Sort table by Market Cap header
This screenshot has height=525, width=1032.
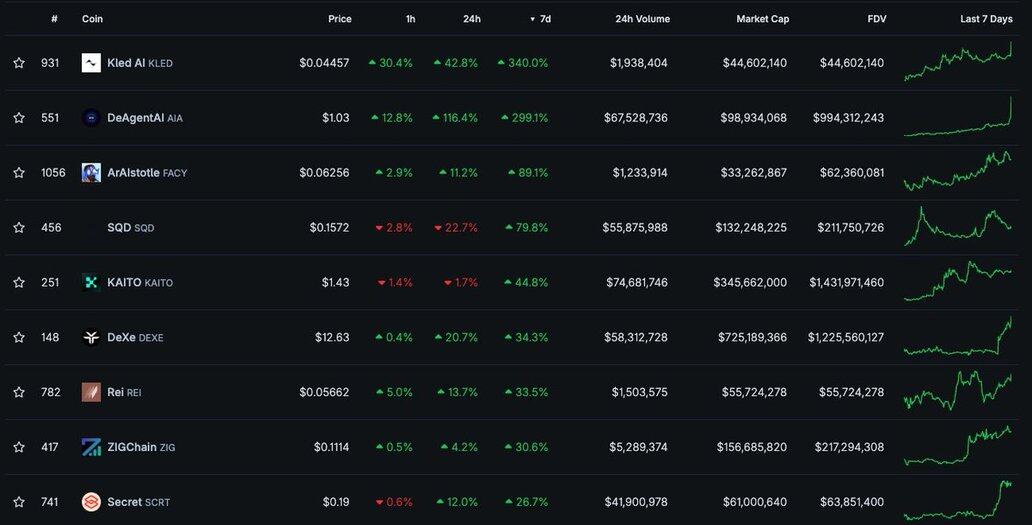pos(762,19)
